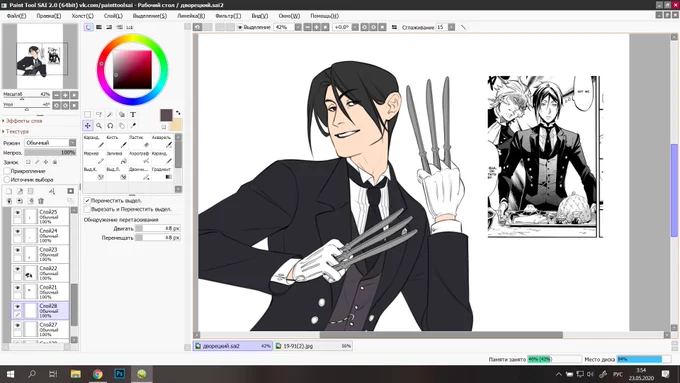
Task: Click zoom out minus button in navigator
Action: 56,95
